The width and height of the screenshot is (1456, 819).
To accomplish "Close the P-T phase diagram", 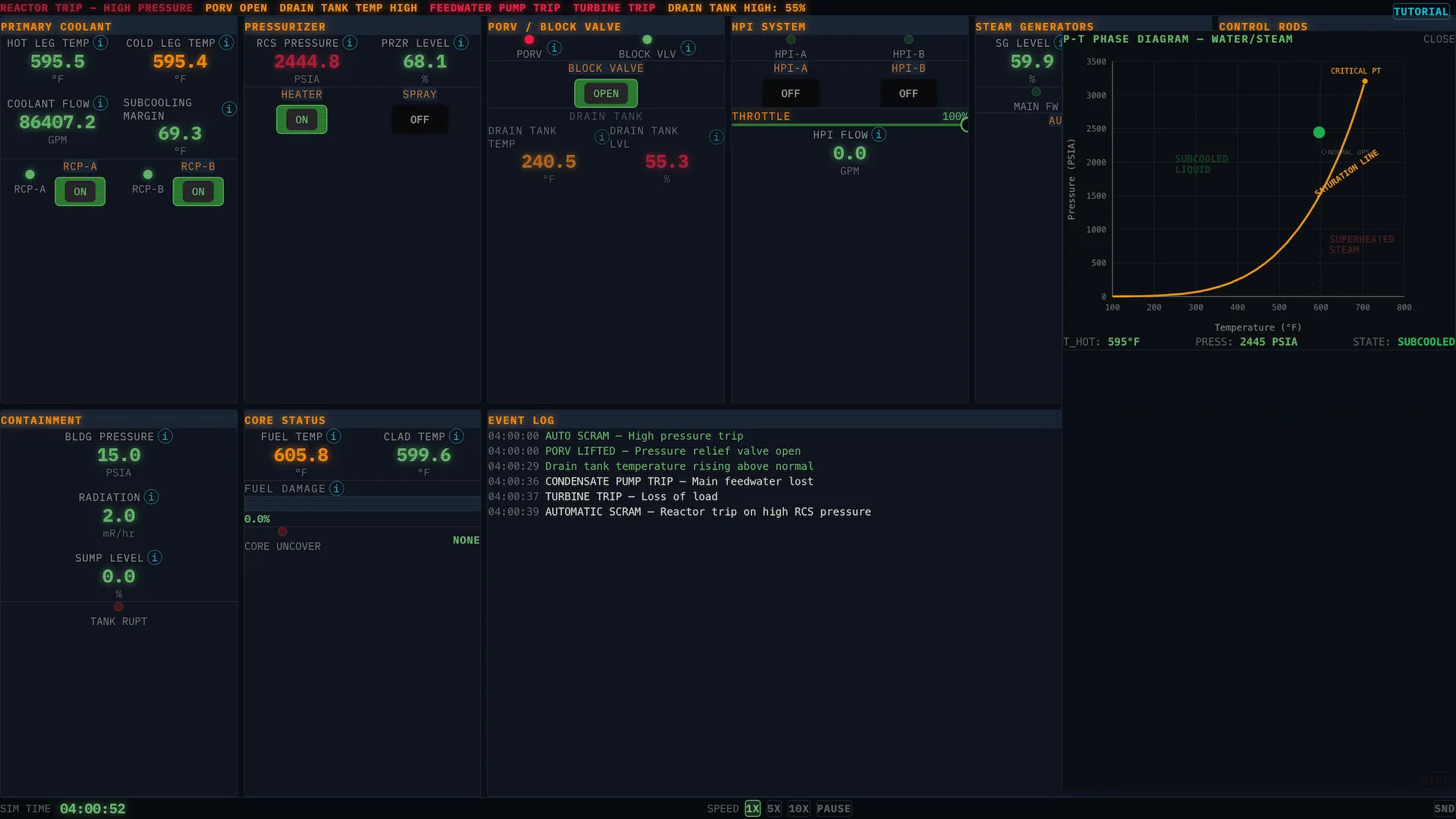I will click(x=1439, y=39).
